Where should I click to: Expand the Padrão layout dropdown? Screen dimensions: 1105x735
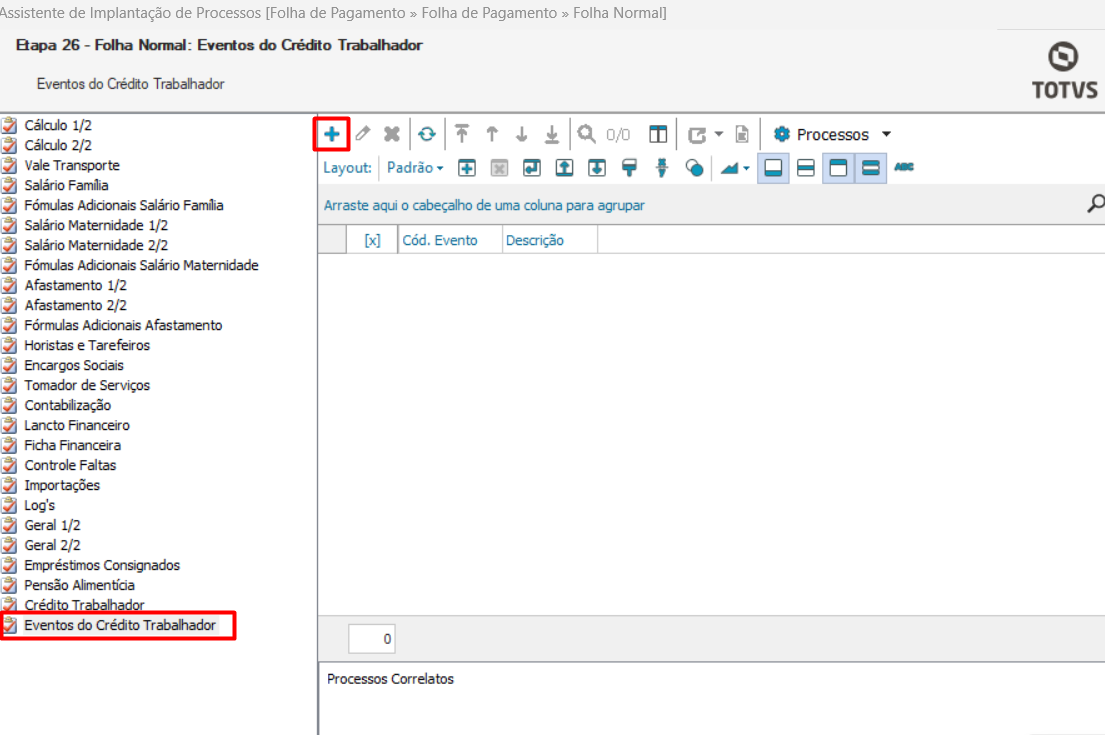415,168
